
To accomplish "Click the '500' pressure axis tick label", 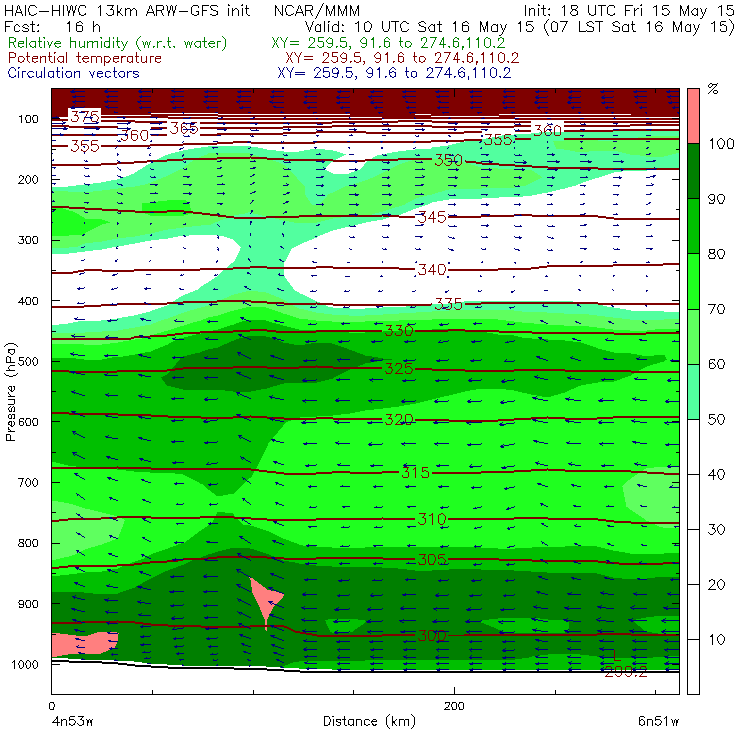I will pos(28,361).
